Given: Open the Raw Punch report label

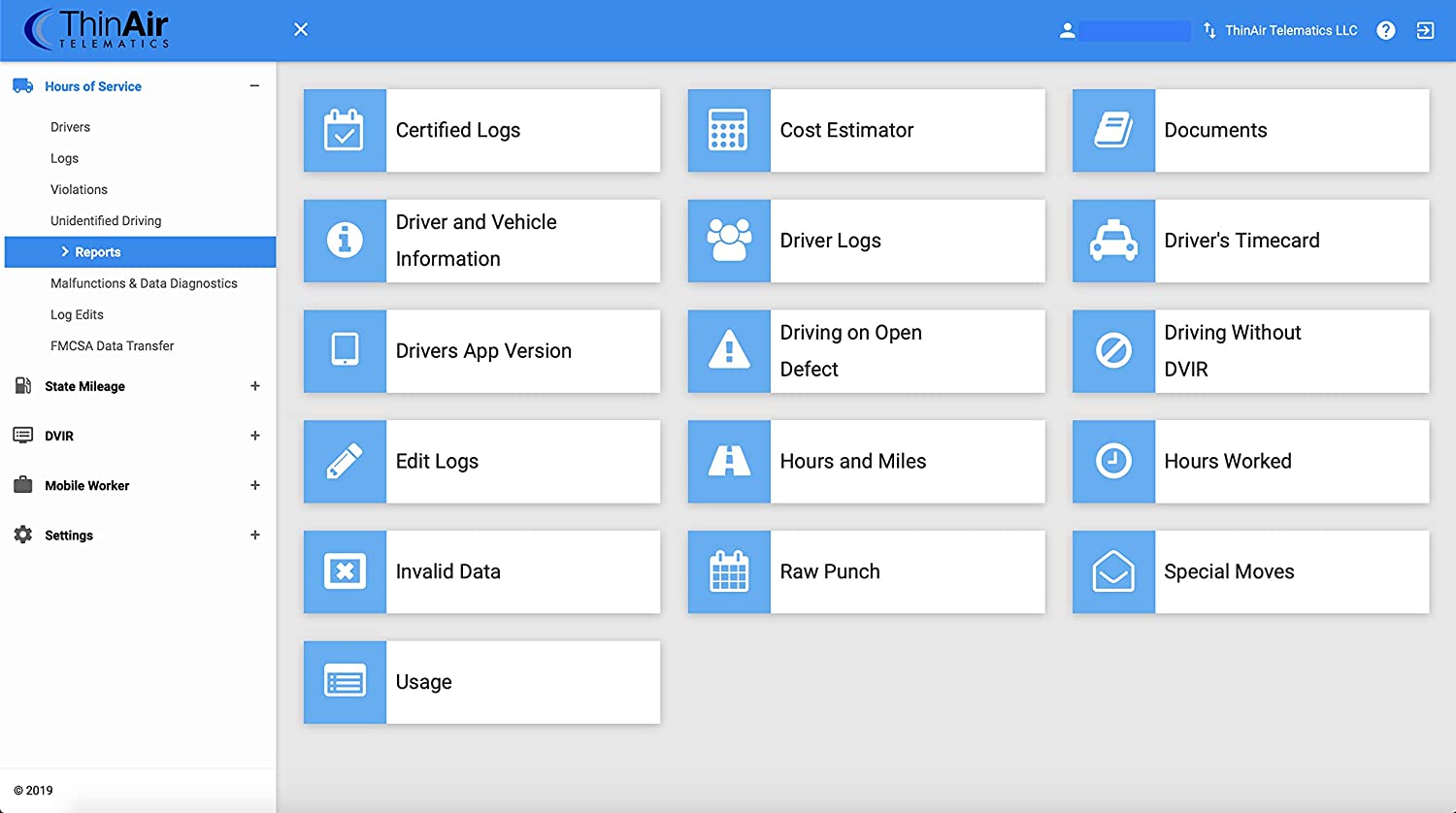Looking at the screenshot, I should [830, 571].
